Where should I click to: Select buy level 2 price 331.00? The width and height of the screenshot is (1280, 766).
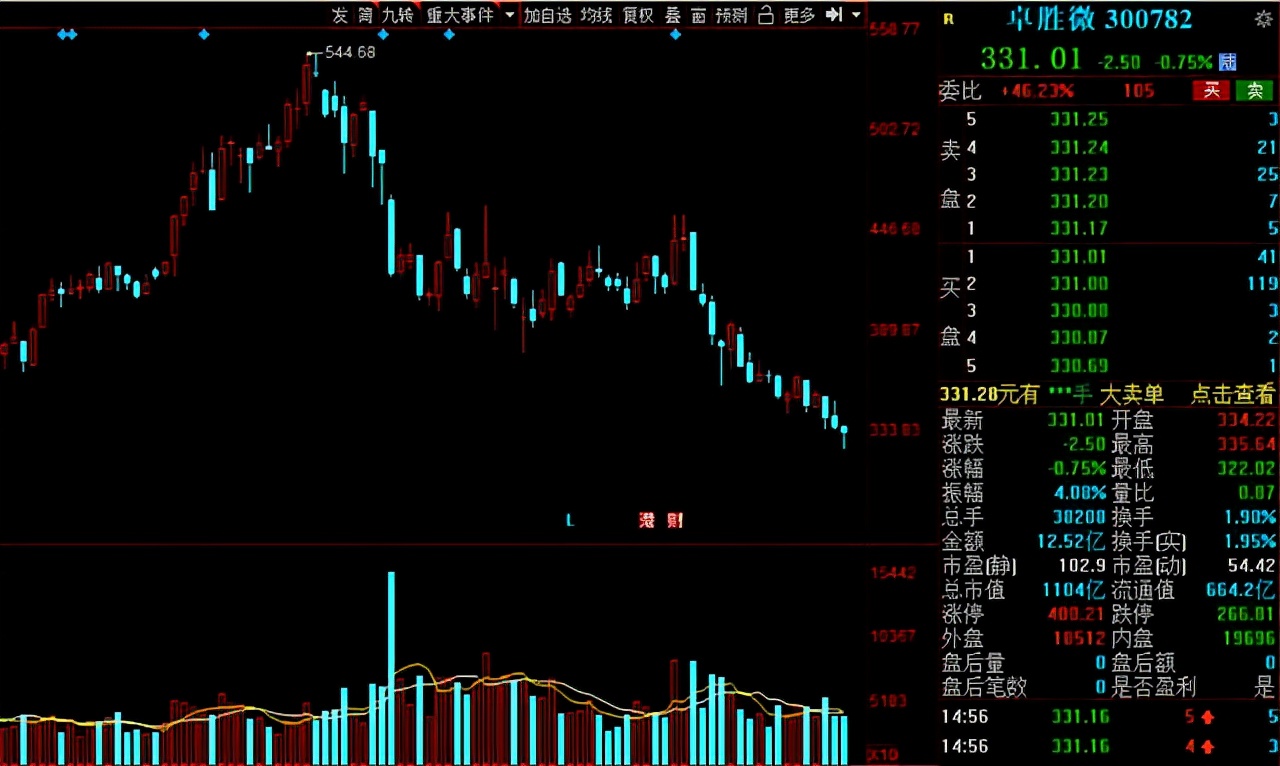(x=1079, y=284)
